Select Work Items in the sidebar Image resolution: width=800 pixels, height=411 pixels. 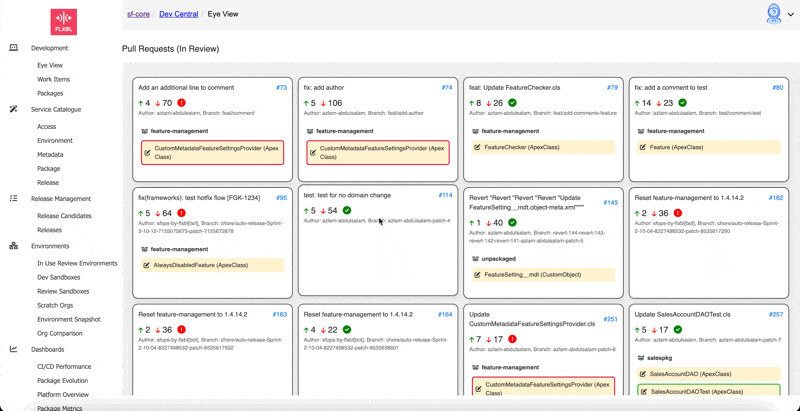(x=53, y=79)
